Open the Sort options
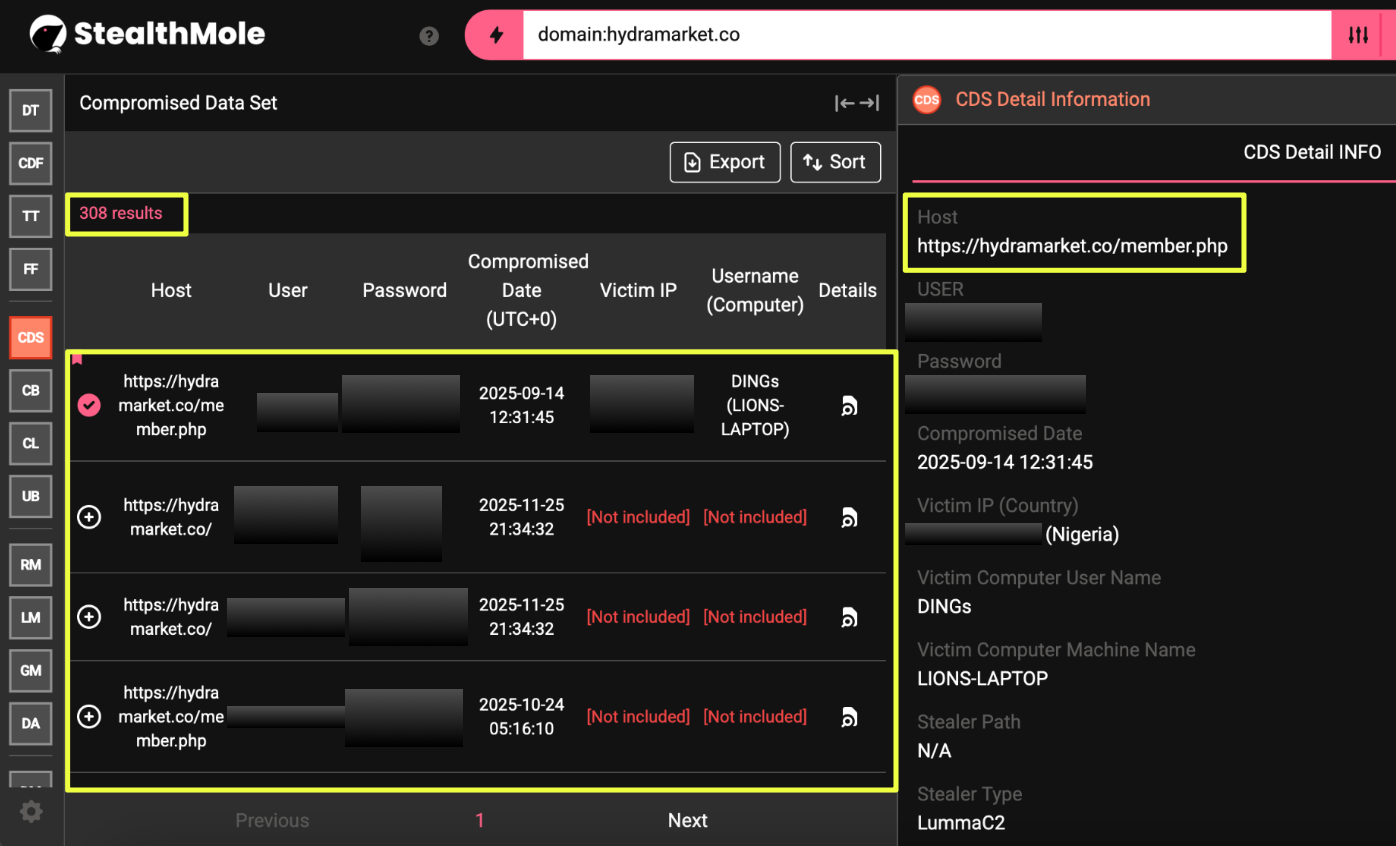The image size is (1396, 846). 835,162
